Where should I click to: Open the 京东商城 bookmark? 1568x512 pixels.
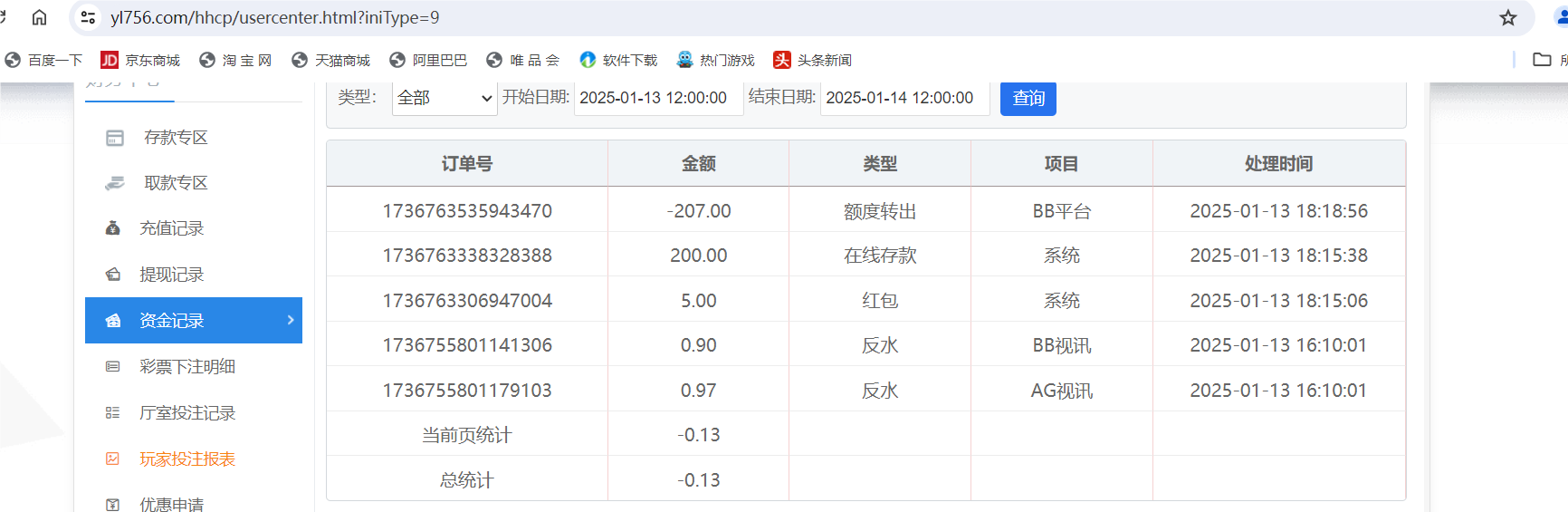pos(140,60)
